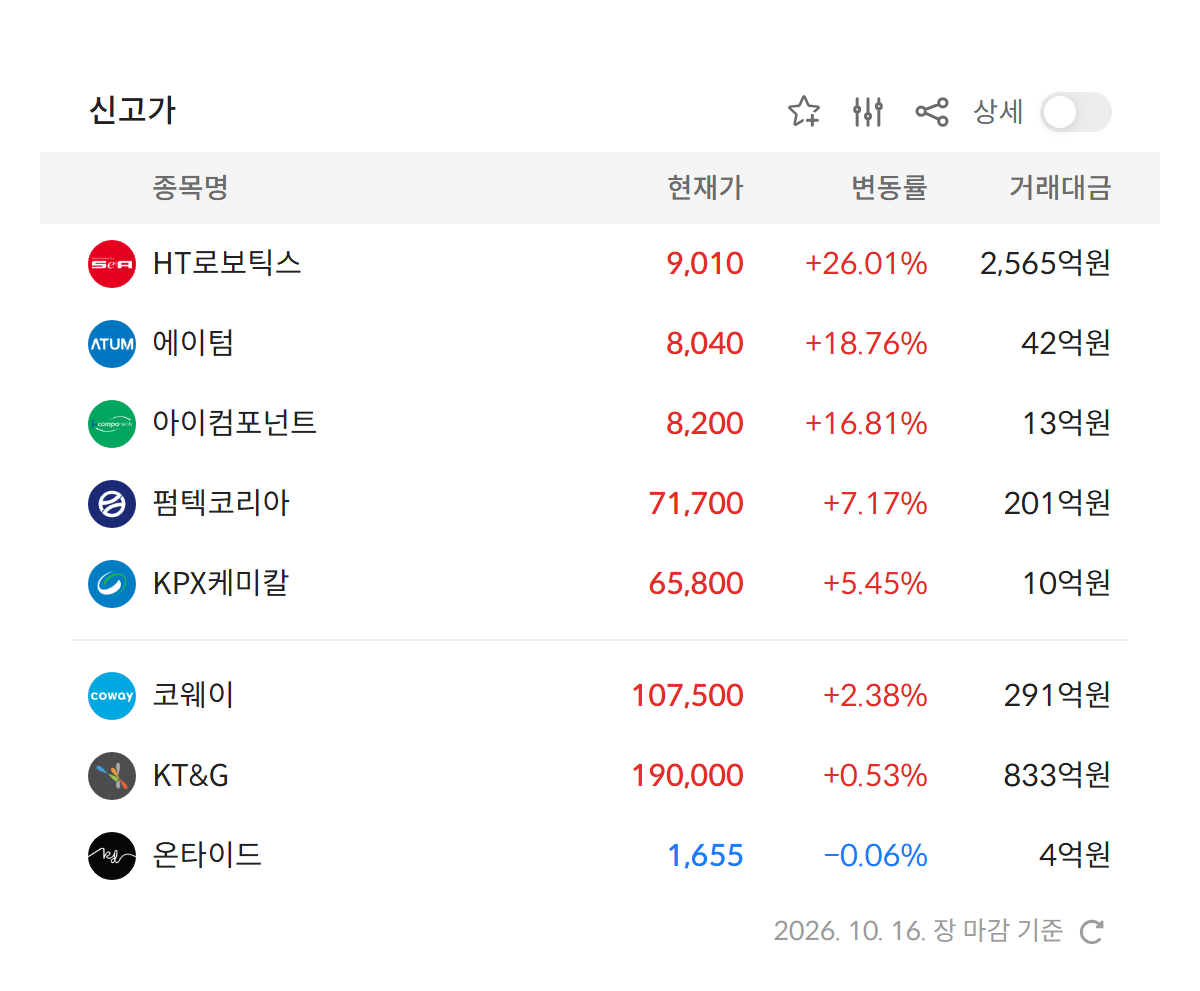
Task: Click the 4억원 trading value
Action: [x=1075, y=856]
